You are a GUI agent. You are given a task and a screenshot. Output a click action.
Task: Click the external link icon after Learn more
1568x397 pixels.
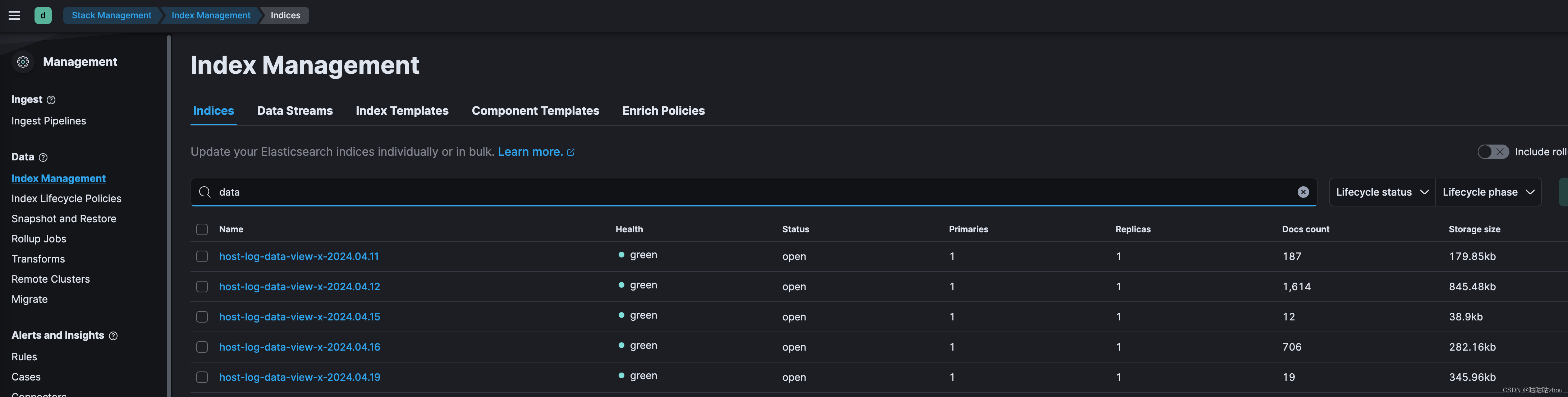coord(571,152)
